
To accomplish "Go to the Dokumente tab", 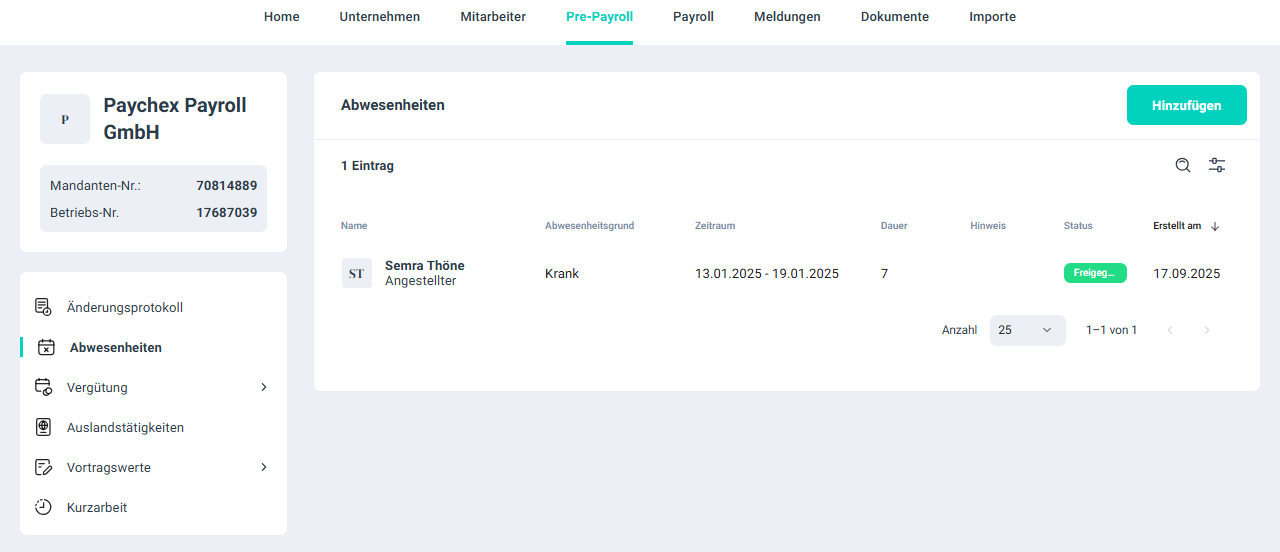I will coord(894,17).
